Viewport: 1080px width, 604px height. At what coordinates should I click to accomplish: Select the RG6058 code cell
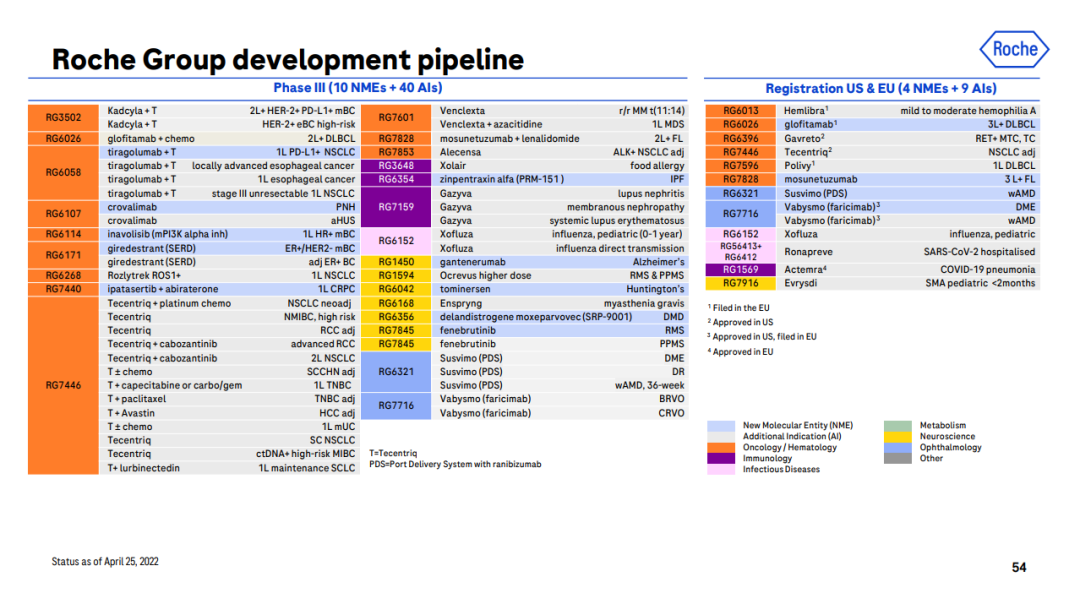[x=63, y=173]
